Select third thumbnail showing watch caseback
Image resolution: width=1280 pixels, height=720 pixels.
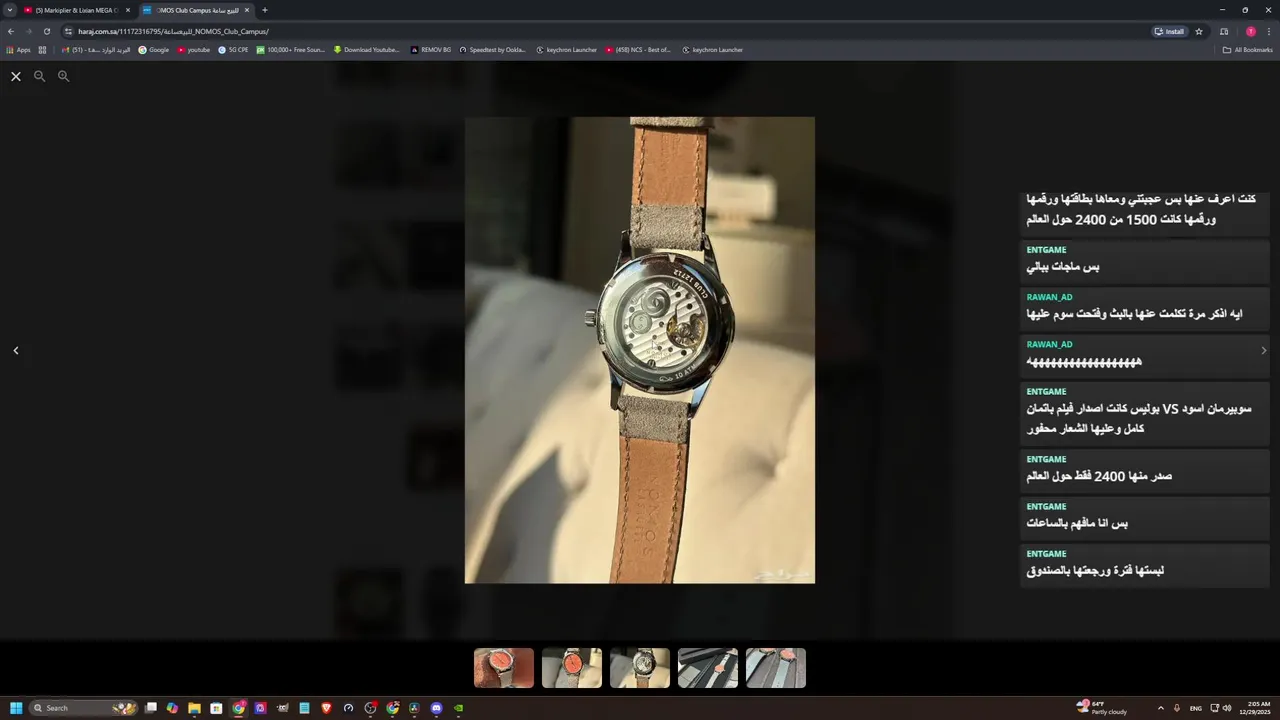click(x=640, y=668)
